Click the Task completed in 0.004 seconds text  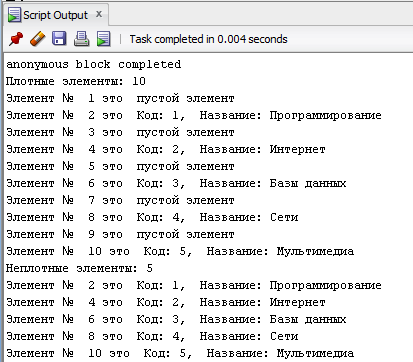(208, 39)
